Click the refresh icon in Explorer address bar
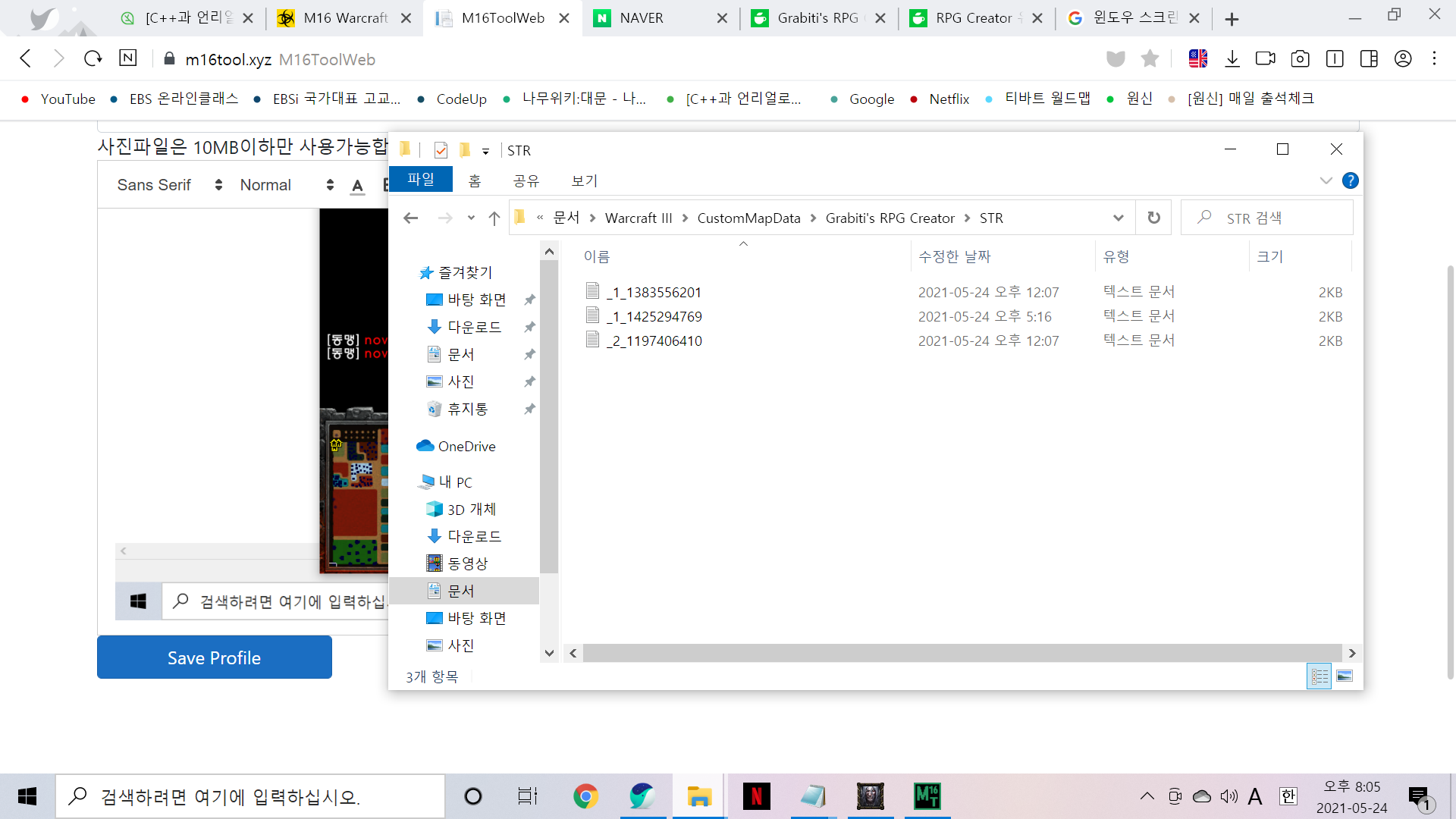Screen dimensions: 1456x819 1153,218
